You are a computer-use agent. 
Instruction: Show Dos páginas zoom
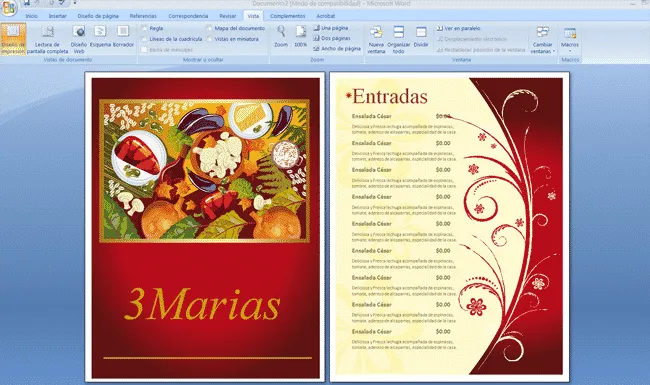pos(332,38)
